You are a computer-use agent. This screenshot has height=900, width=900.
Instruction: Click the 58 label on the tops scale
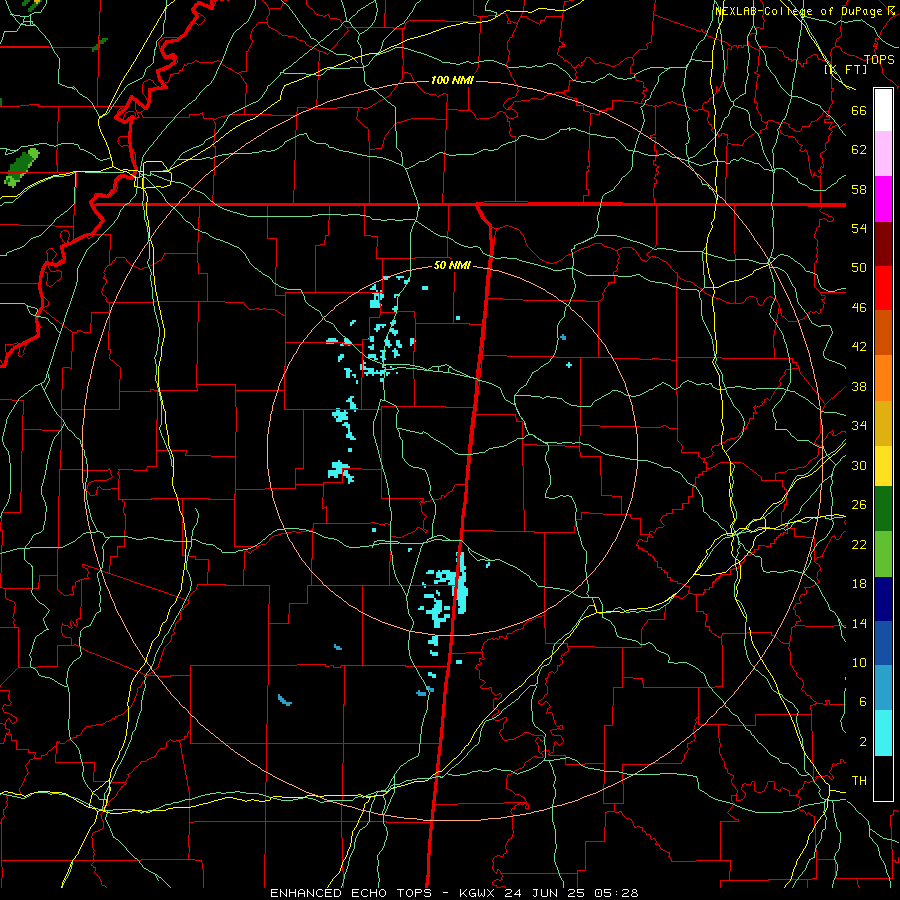859,189
